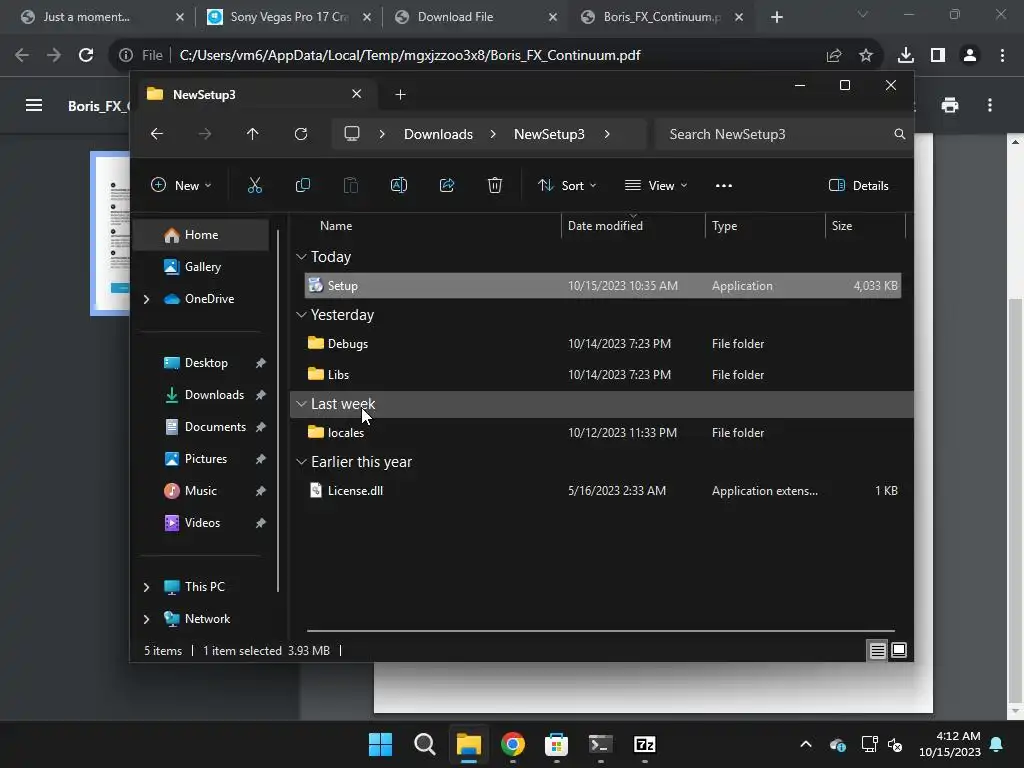The height and width of the screenshot is (768, 1024).
Task: Click the Copy icon in Explorer toolbar
Action: [302, 185]
